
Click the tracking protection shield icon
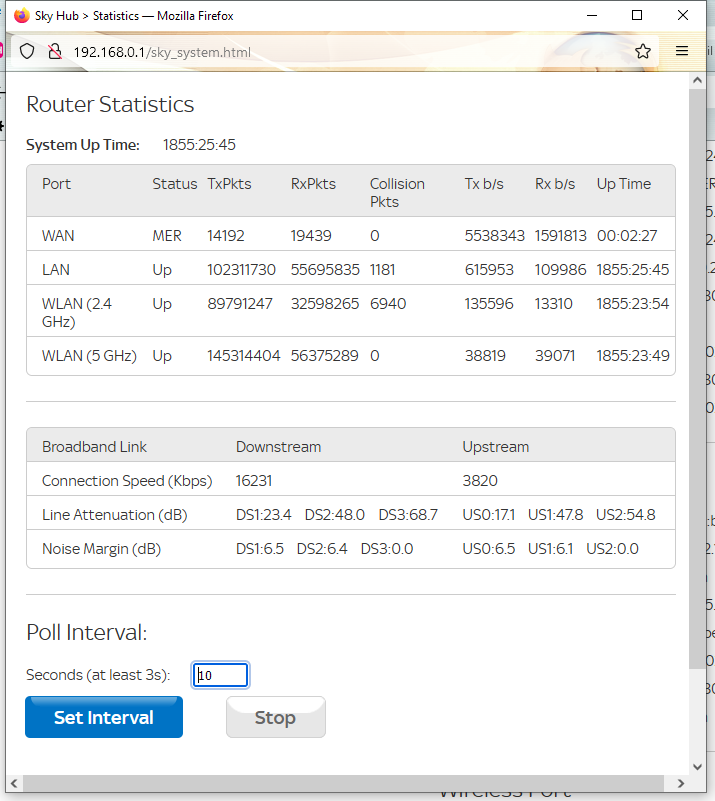28,52
